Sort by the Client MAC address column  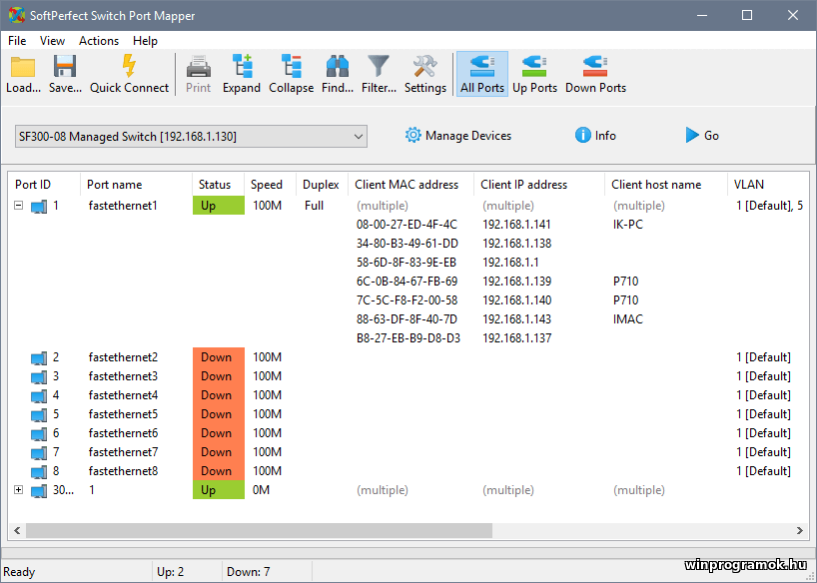pyautogui.click(x=407, y=185)
